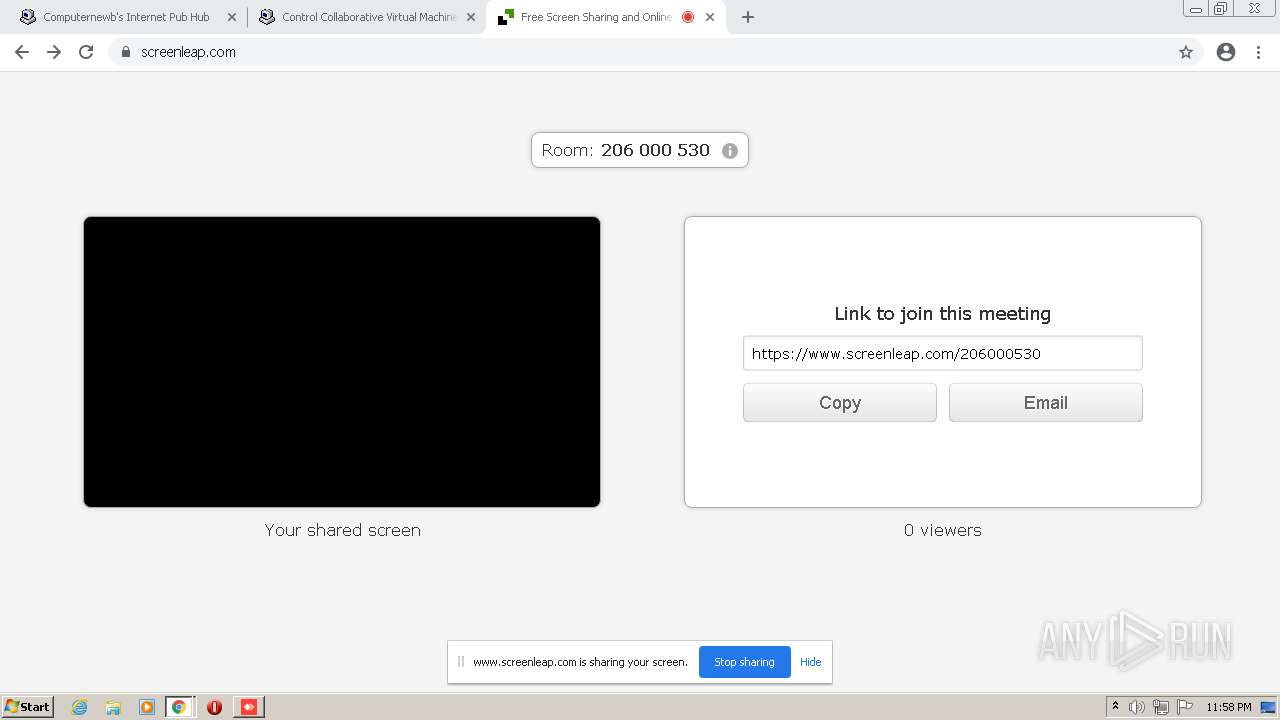Select the meeting link text field
Screen dimensions: 1280x720
(x=942, y=353)
